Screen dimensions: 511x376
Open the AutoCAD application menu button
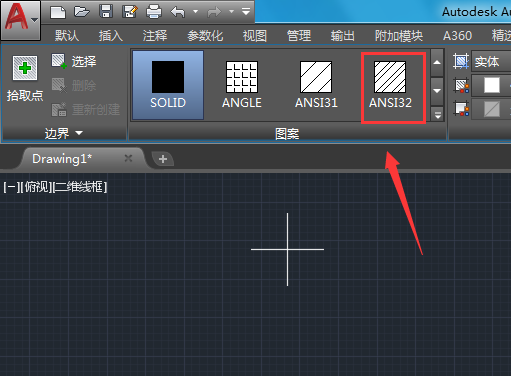pos(21,20)
